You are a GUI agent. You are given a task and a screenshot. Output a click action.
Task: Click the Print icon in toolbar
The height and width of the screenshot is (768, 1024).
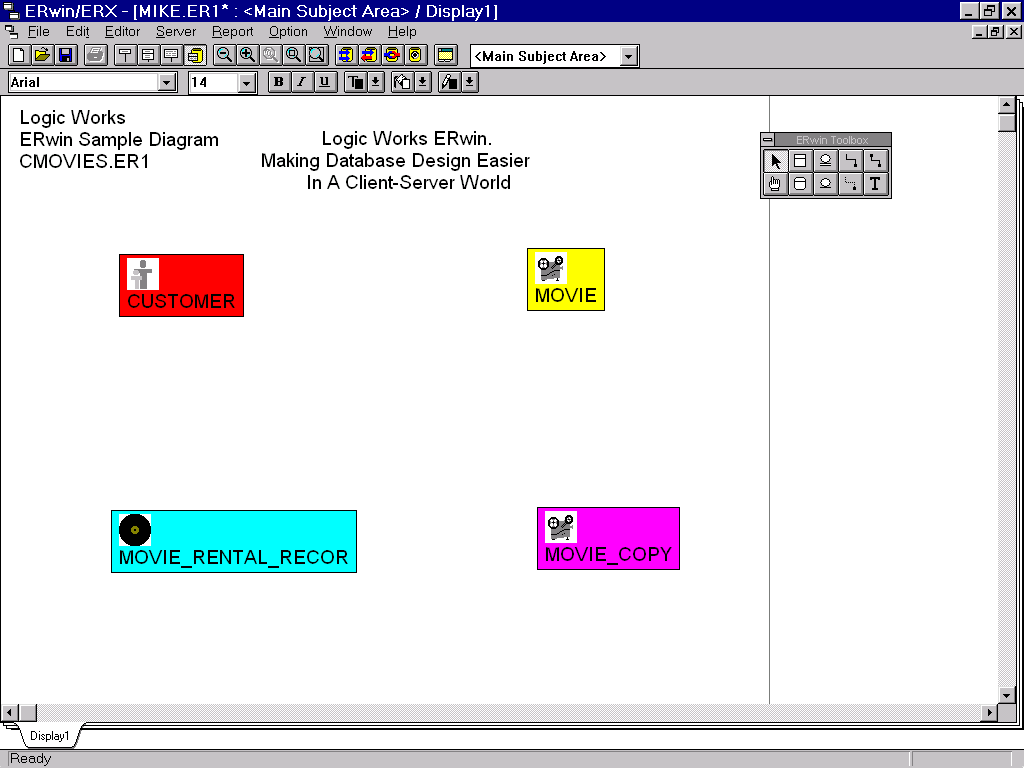coord(95,55)
